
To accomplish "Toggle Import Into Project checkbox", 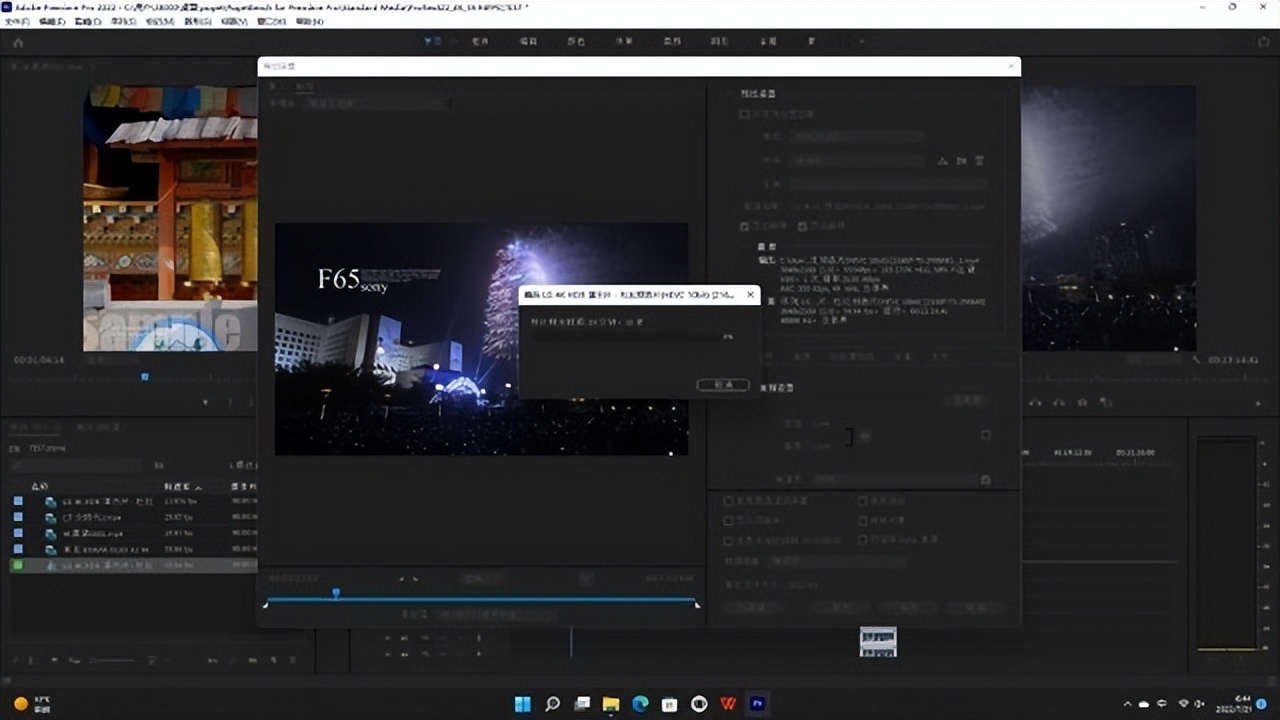I will click(728, 520).
